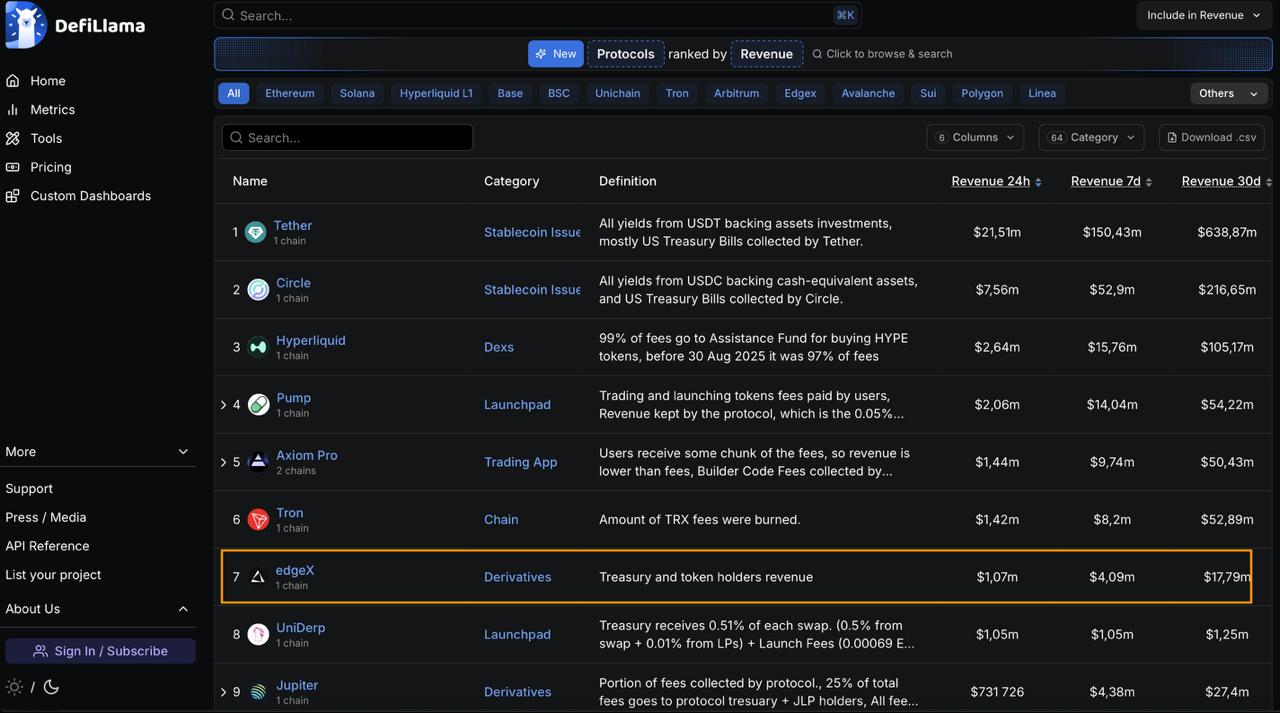The image size is (1280, 713).
Task: Click the Tether protocol icon
Action: pyautogui.click(x=256, y=232)
